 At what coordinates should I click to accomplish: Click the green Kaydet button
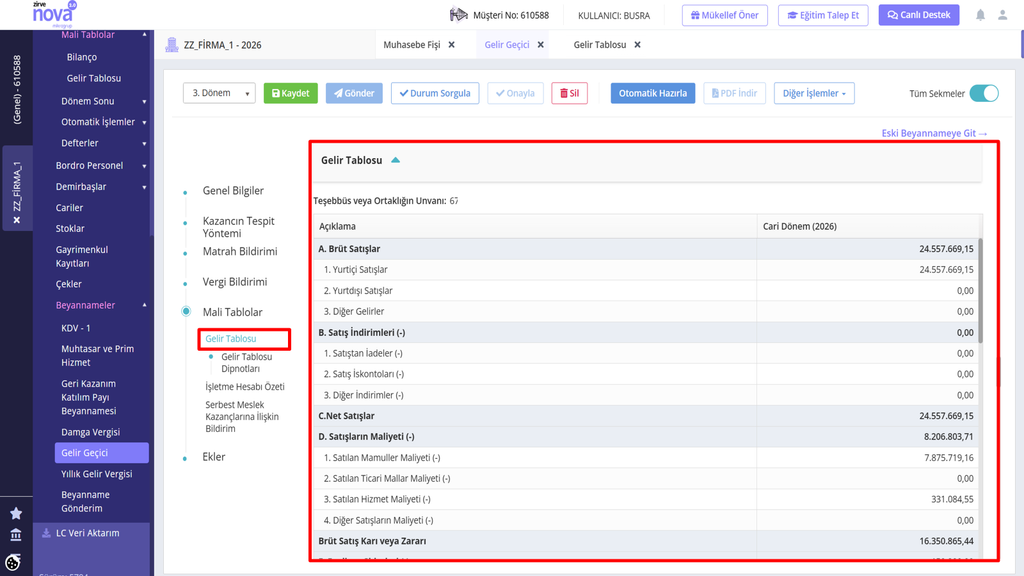point(291,93)
